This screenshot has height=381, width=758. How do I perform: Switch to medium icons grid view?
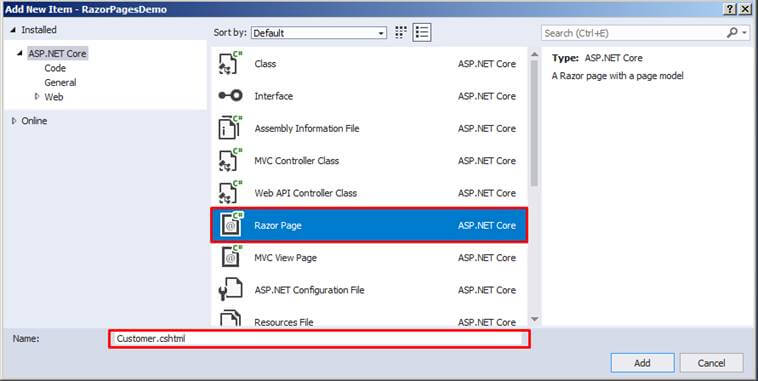click(401, 32)
